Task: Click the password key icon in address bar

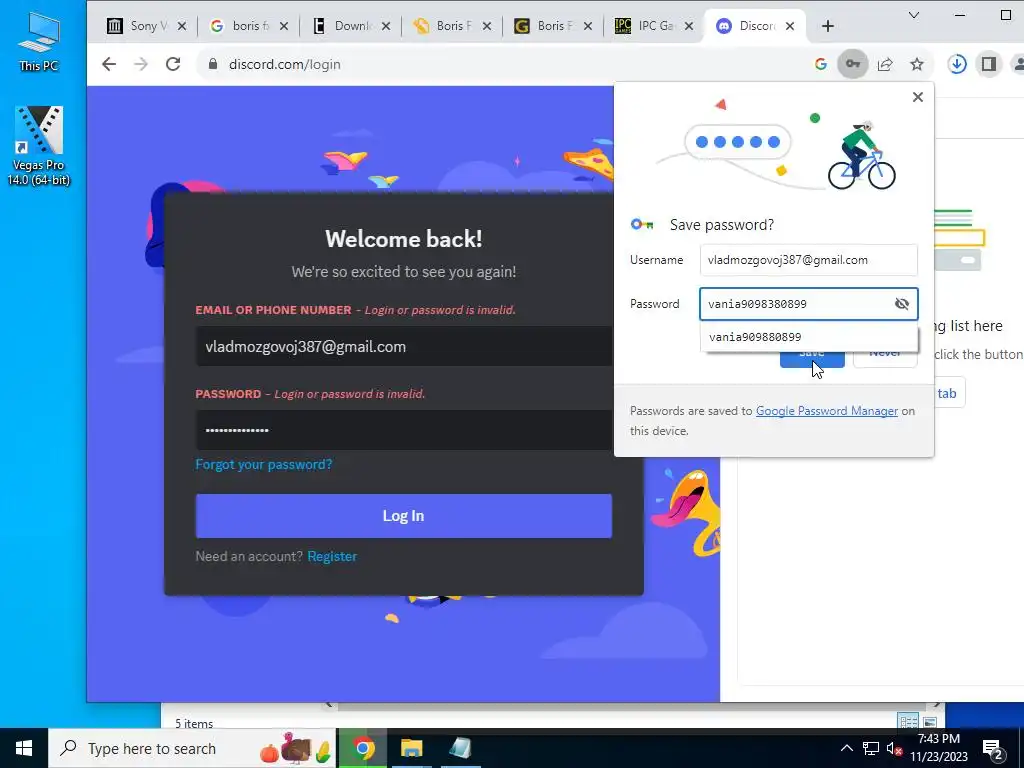Action: point(852,64)
